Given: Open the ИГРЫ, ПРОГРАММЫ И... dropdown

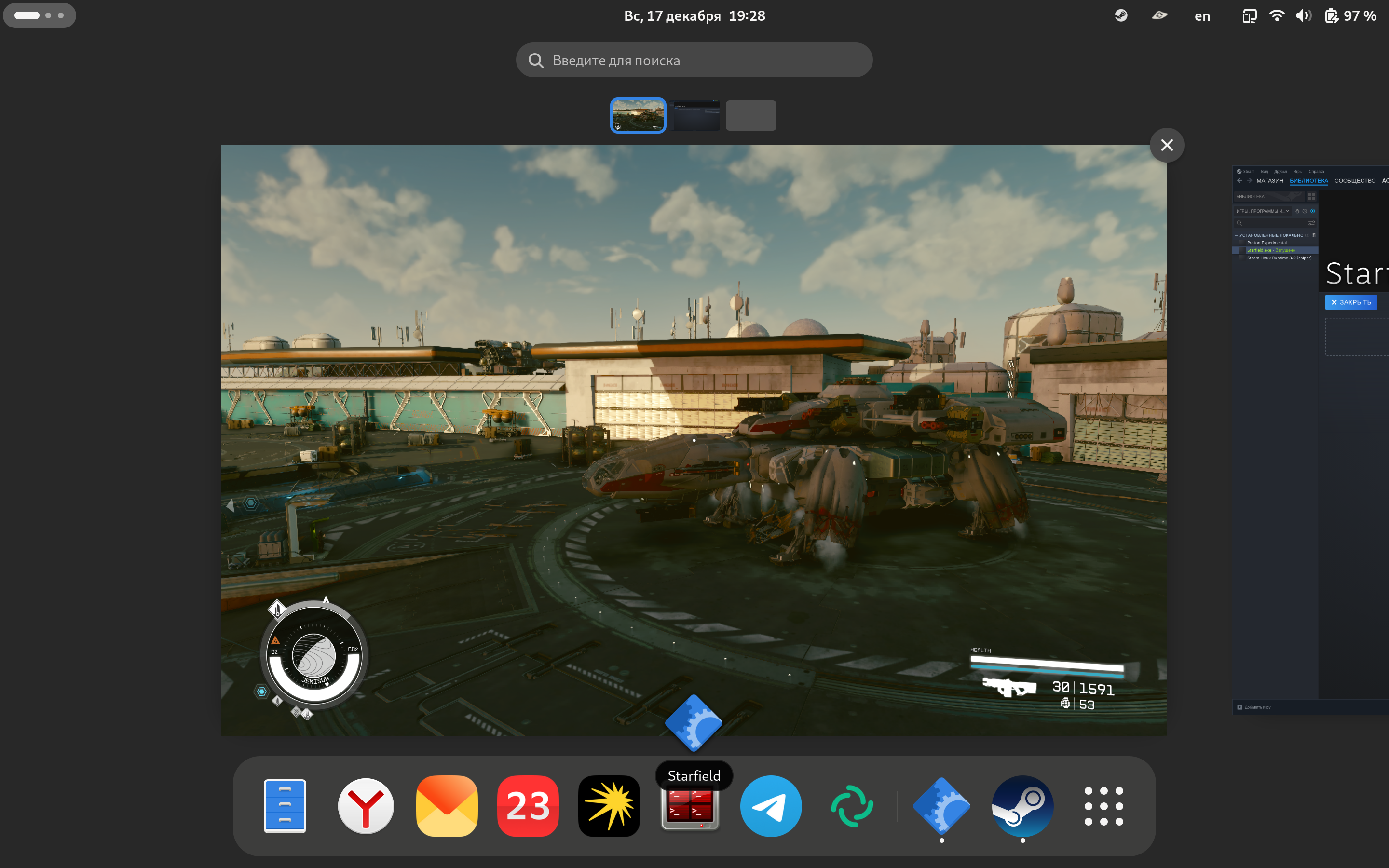Looking at the screenshot, I should click(1263, 211).
